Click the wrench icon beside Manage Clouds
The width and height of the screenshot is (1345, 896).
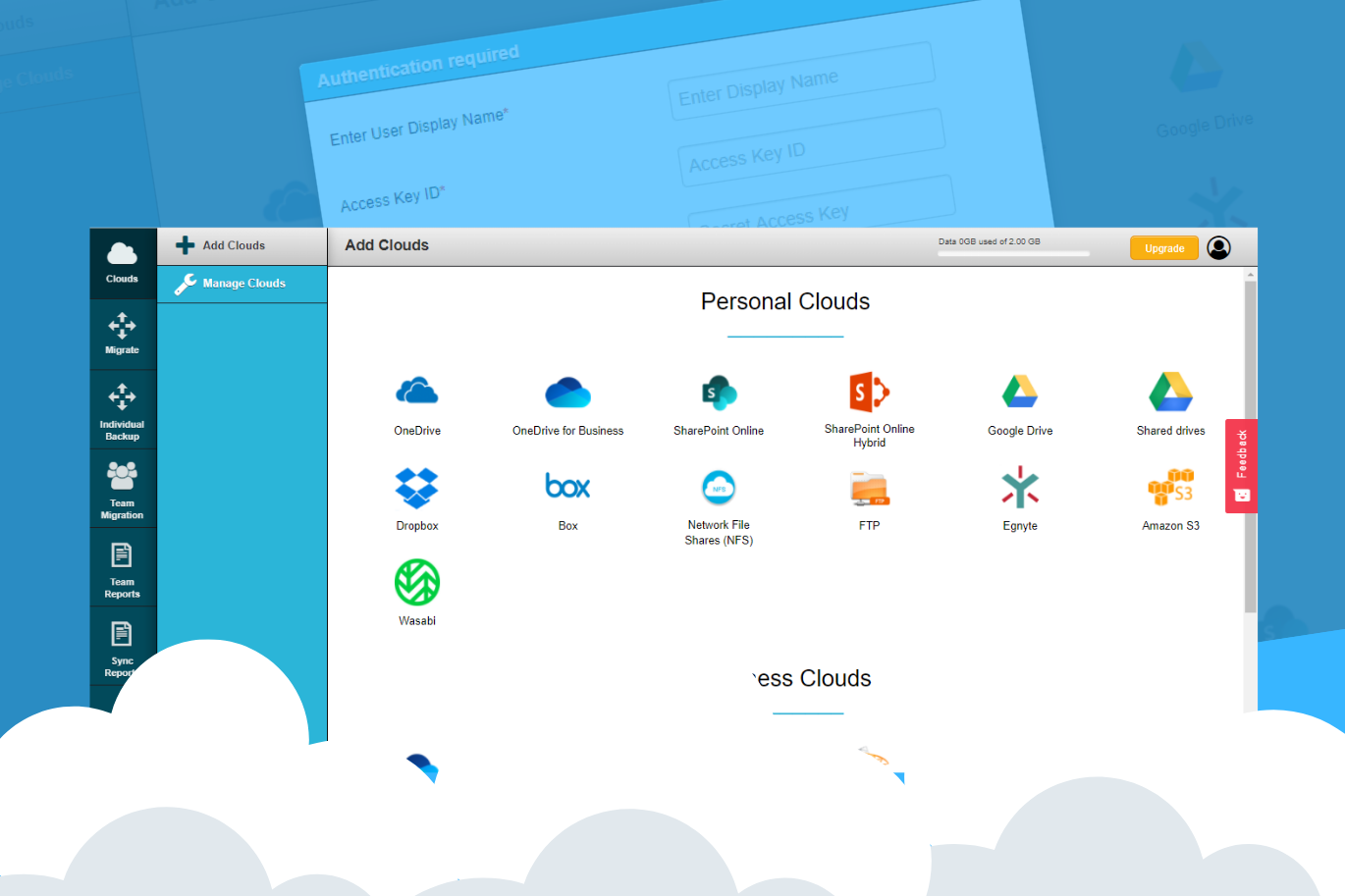click(x=186, y=284)
